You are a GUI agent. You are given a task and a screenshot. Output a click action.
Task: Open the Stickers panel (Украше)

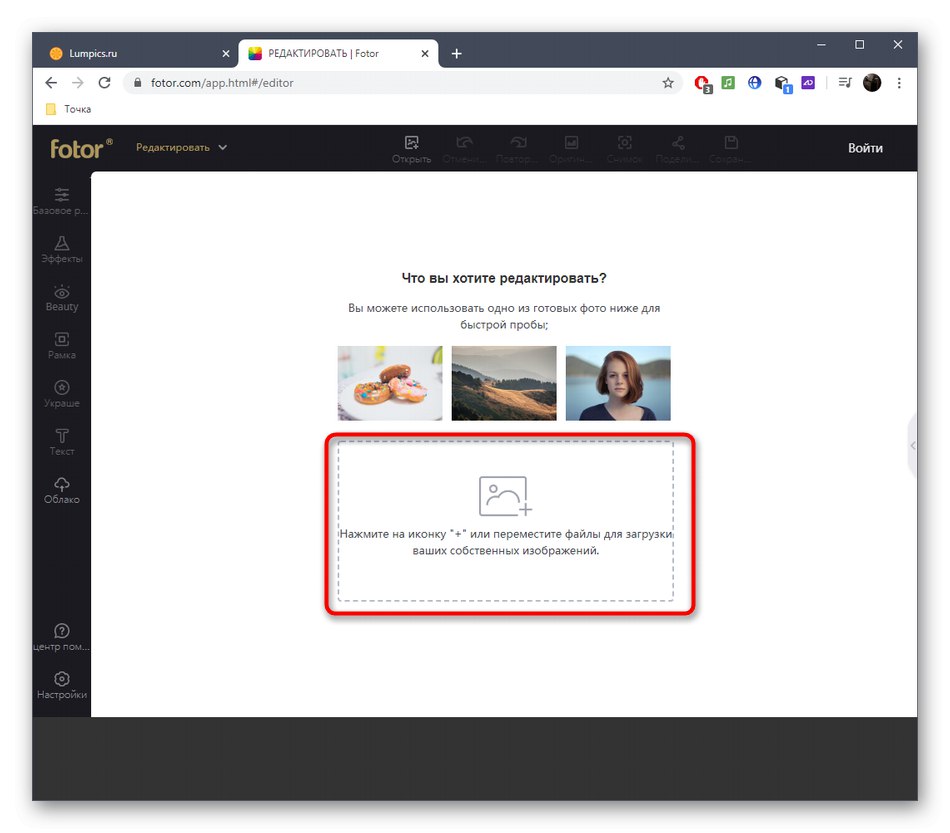(61, 394)
